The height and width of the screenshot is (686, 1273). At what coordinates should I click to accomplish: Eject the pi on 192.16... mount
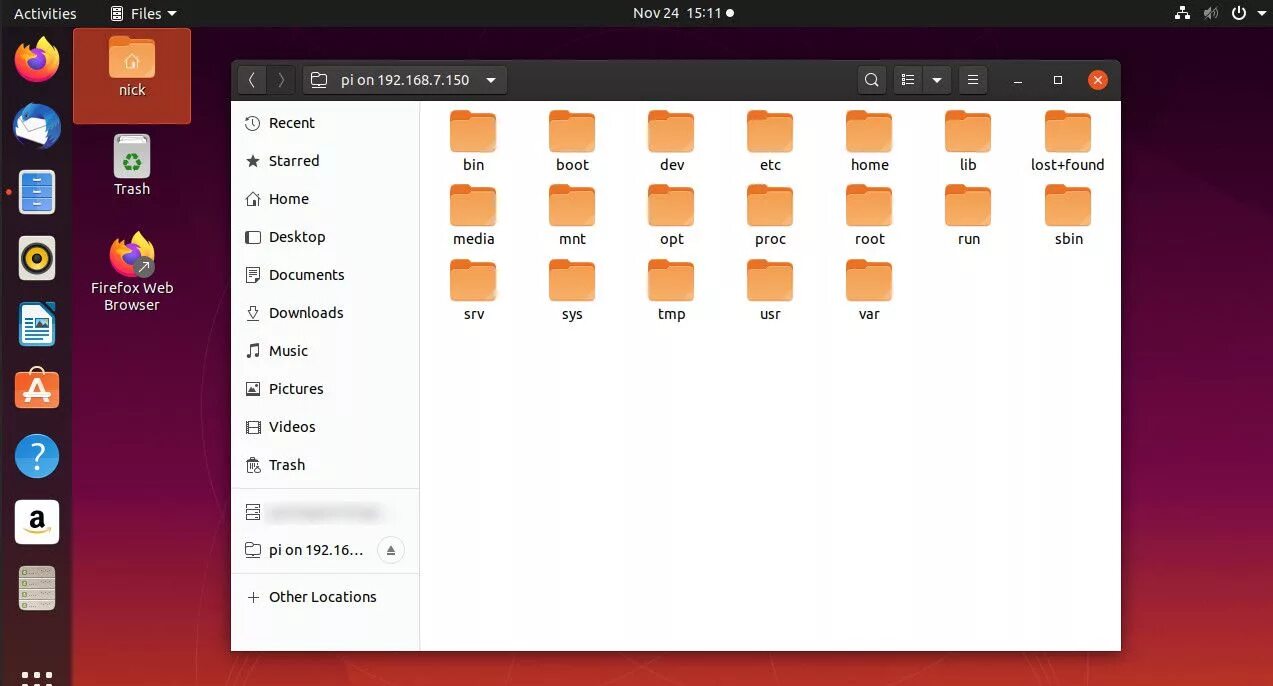tap(391, 550)
